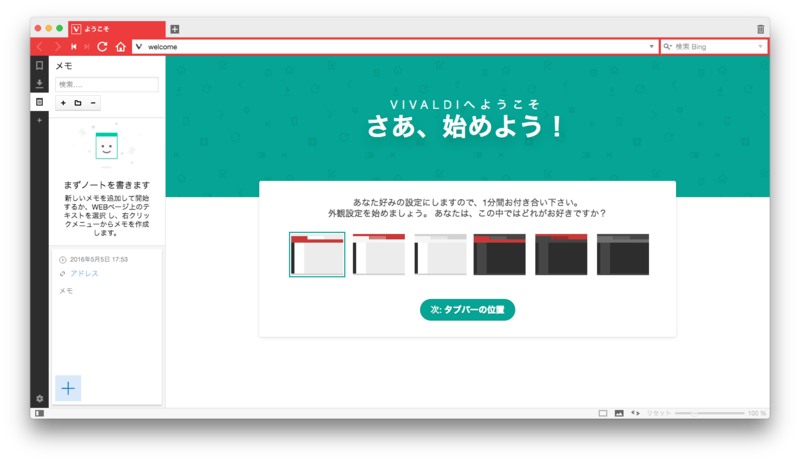Viewport: 800px width, 462px height.
Task: Go to the home page
Action: point(120,47)
